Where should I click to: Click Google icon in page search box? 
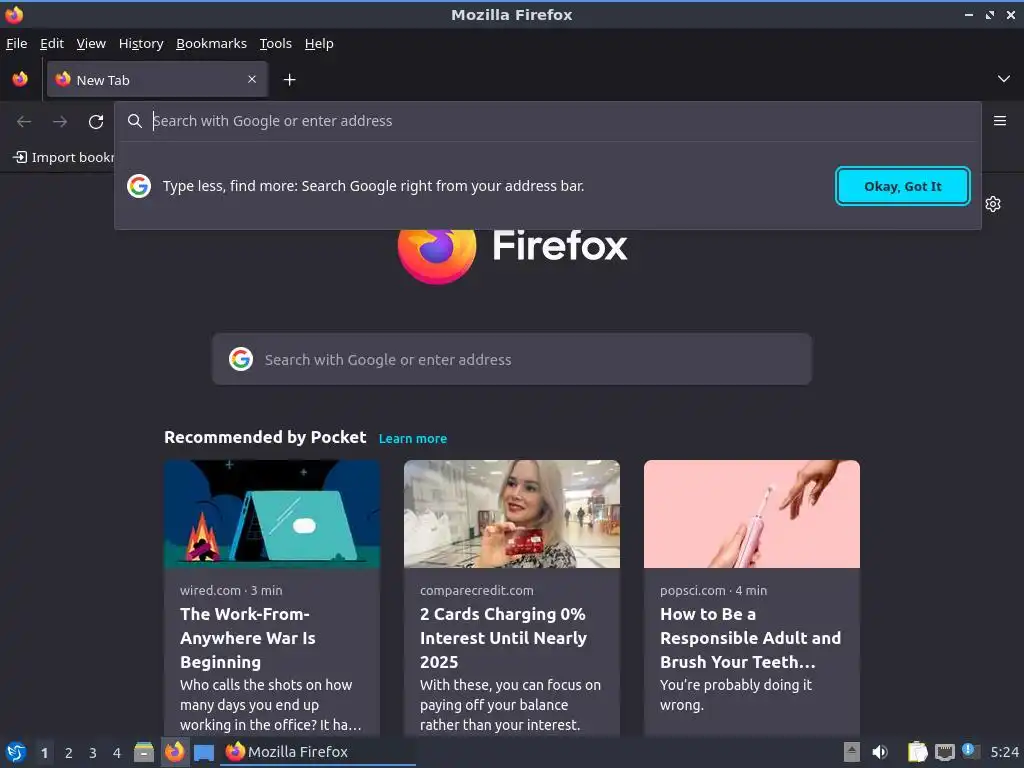(x=241, y=359)
